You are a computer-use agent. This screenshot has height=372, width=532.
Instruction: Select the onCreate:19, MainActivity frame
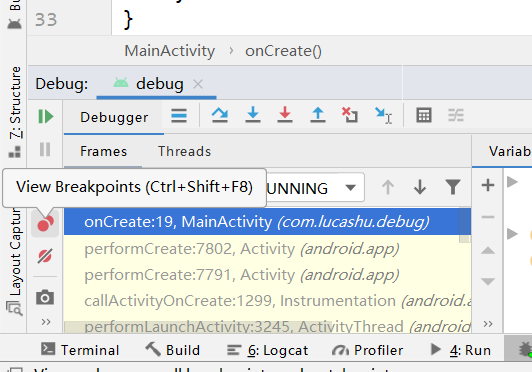click(267, 222)
